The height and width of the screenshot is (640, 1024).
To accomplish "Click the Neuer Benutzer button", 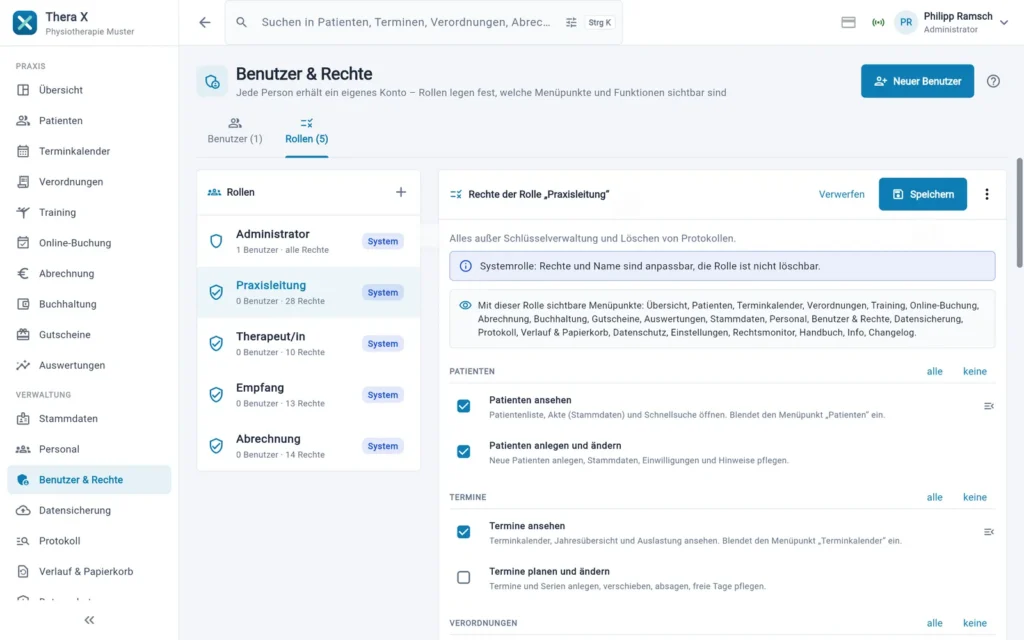I will (x=918, y=81).
